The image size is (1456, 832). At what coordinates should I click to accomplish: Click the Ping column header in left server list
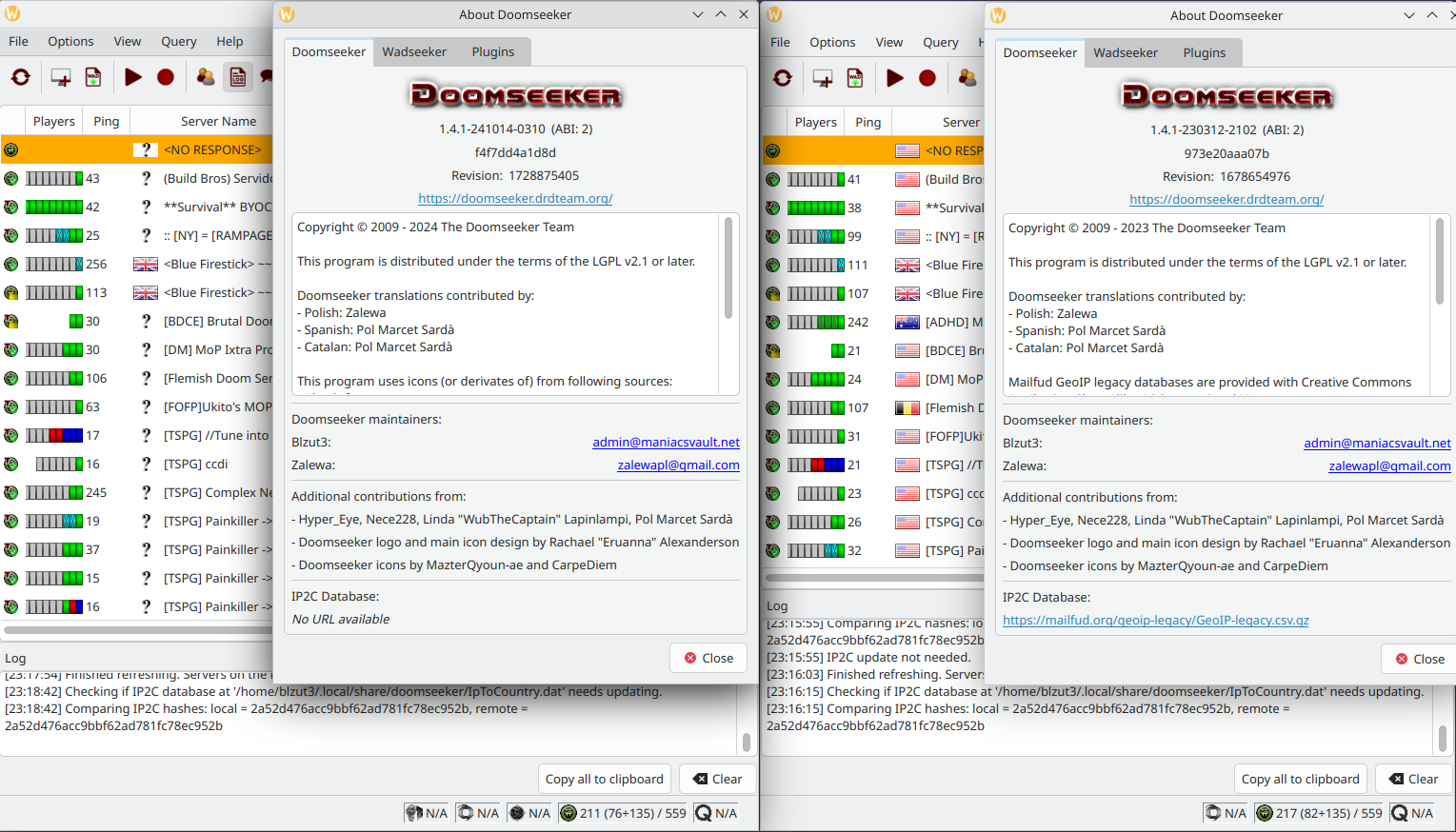[107, 122]
